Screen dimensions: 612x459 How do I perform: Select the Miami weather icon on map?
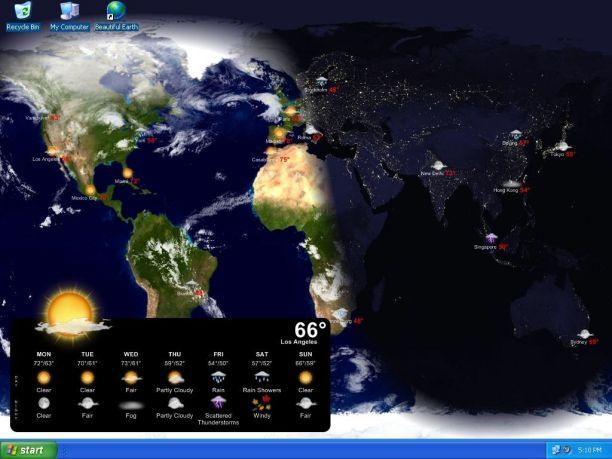pyautogui.click(x=127, y=172)
